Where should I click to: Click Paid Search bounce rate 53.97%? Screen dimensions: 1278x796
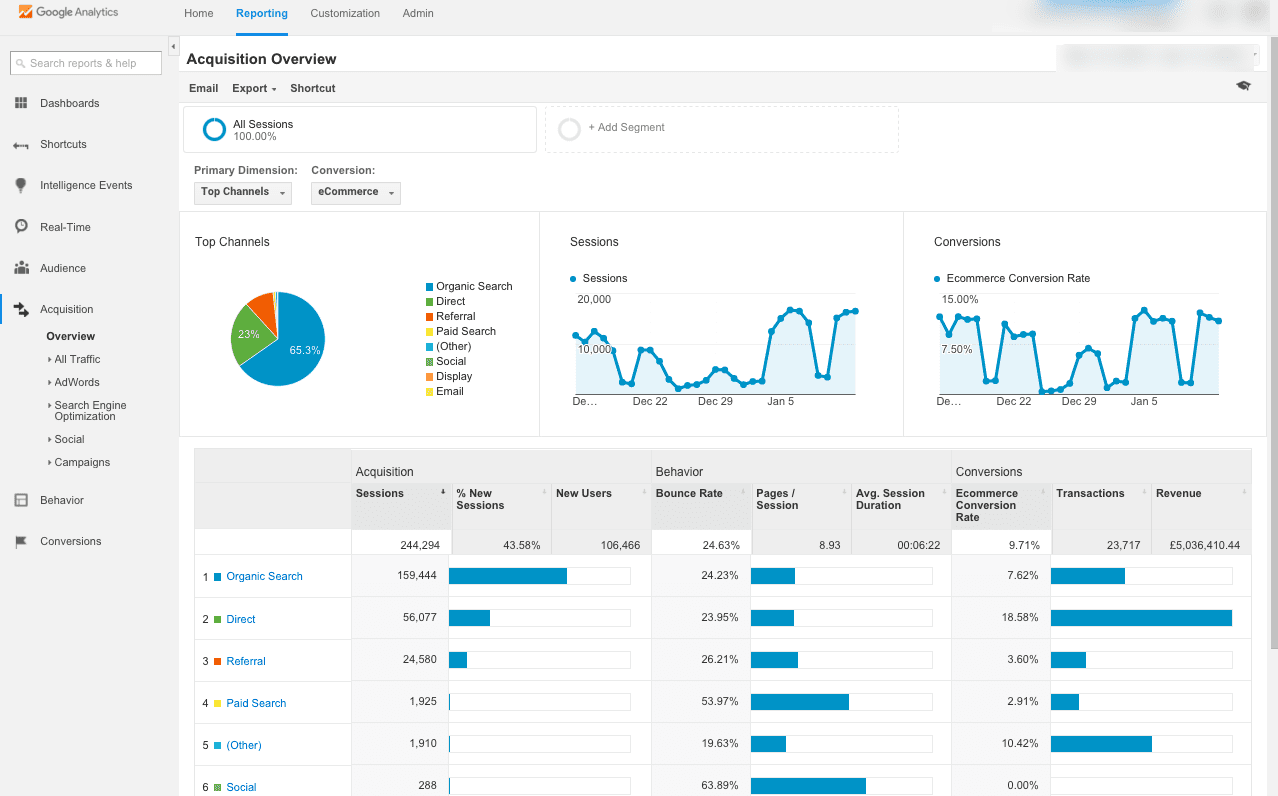(720, 702)
